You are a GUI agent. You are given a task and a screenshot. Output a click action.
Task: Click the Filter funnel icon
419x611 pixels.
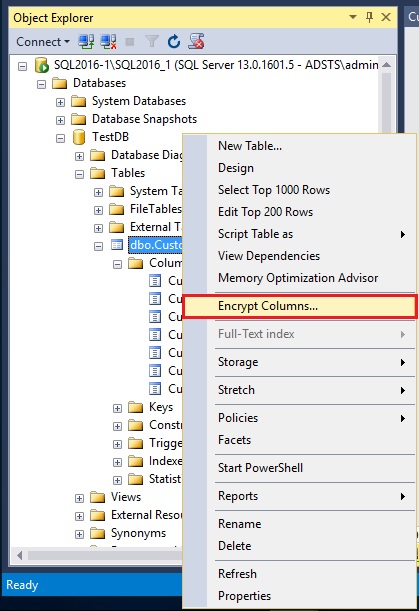[x=152, y=41]
